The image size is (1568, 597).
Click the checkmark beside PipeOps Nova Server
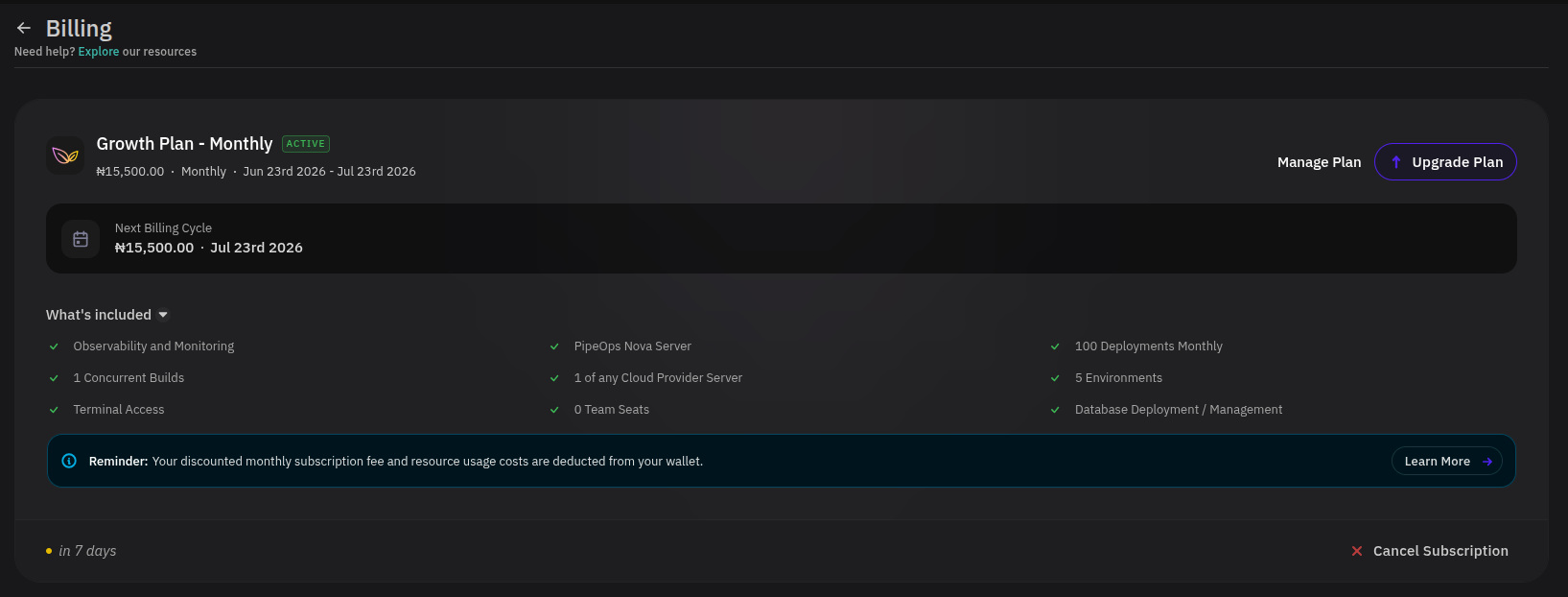point(554,346)
